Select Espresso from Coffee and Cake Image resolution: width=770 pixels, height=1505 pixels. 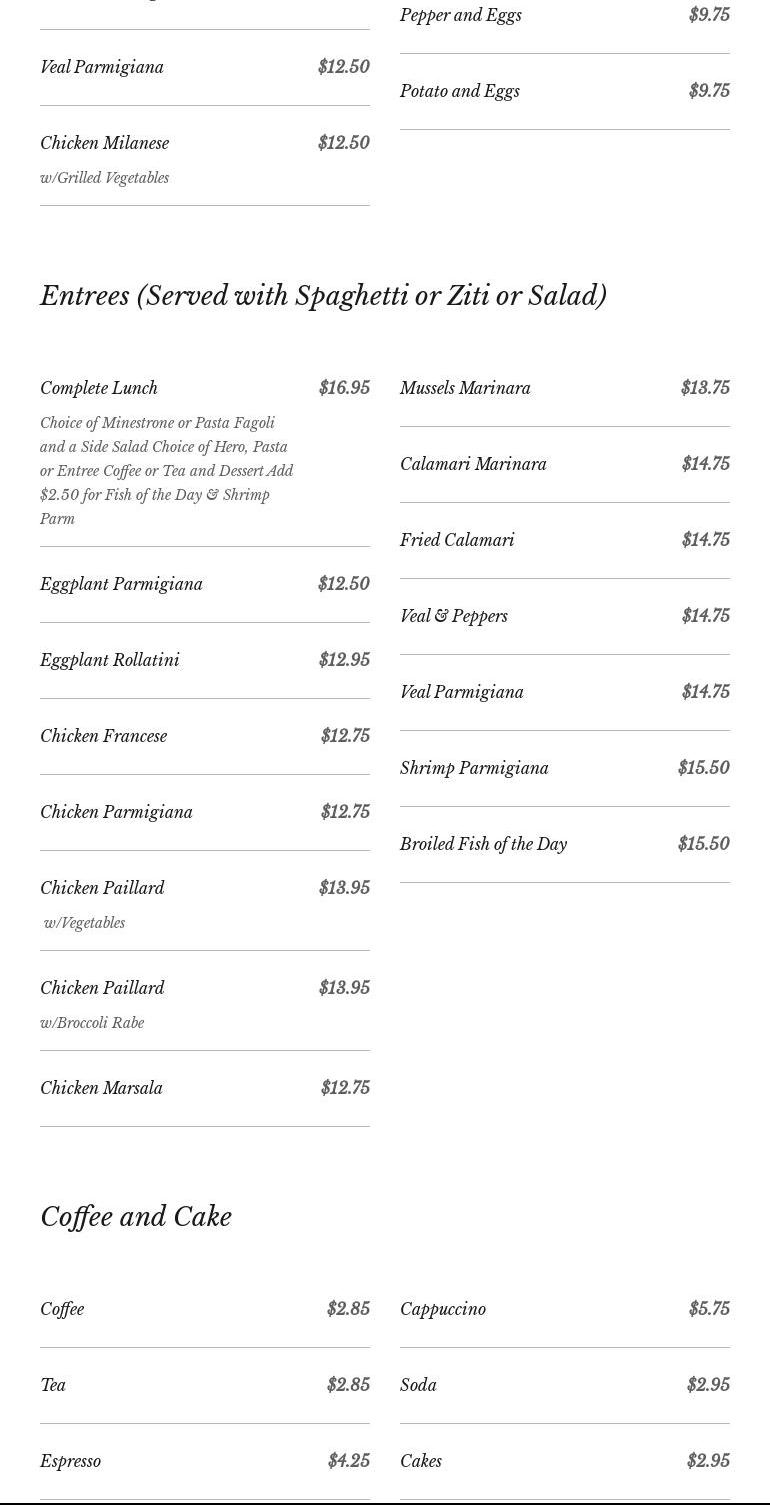click(x=70, y=1461)
